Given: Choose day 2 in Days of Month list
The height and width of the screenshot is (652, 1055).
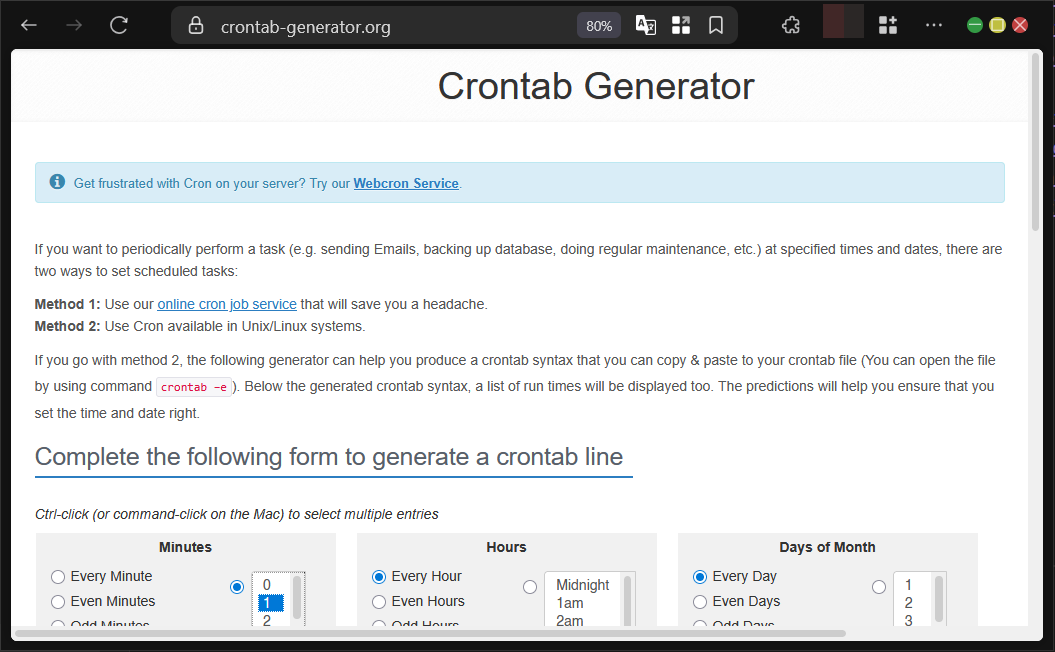Looking at the screenshot, I should coord(908,603).
